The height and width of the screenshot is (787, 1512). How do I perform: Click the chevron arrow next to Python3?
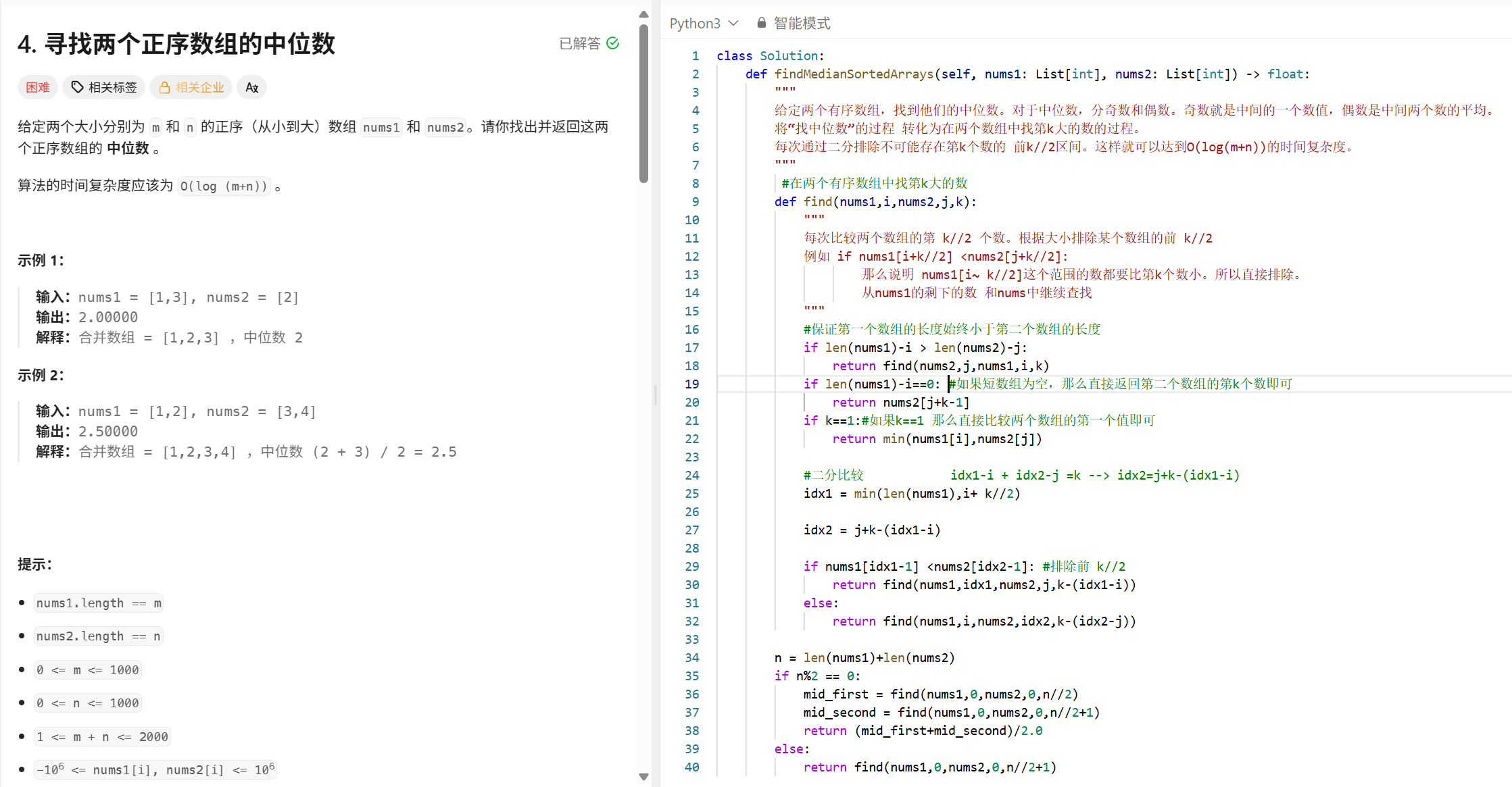click(733, 23)
